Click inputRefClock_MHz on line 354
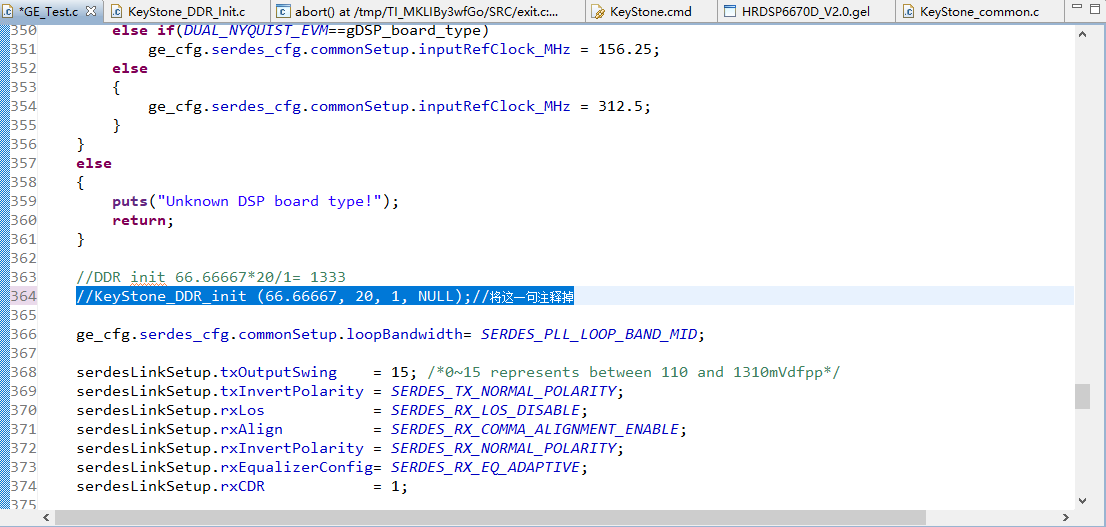 point(494,107)
